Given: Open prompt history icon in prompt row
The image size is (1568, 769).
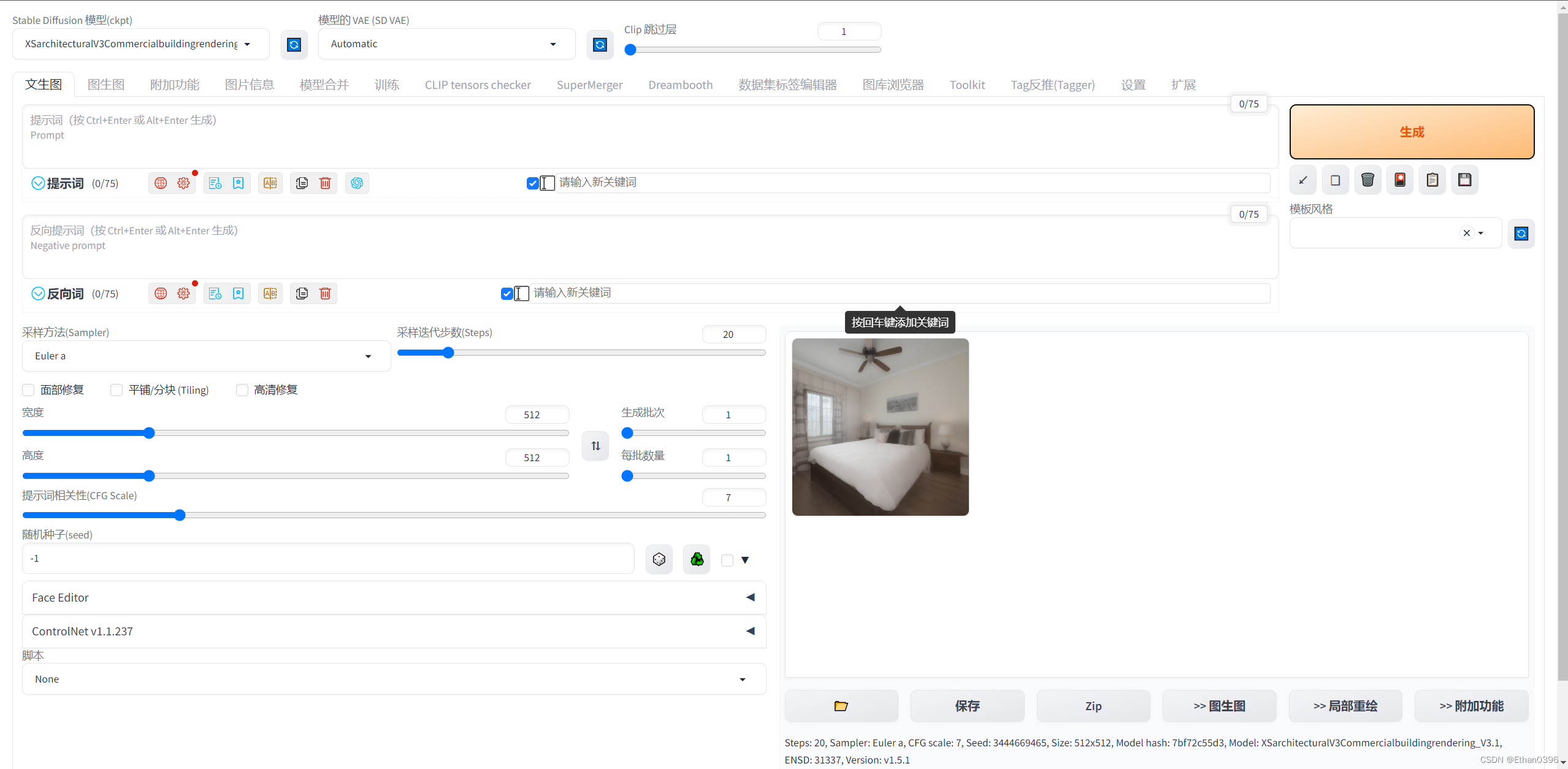Looking at the screenshot, I should coord(215,183).
